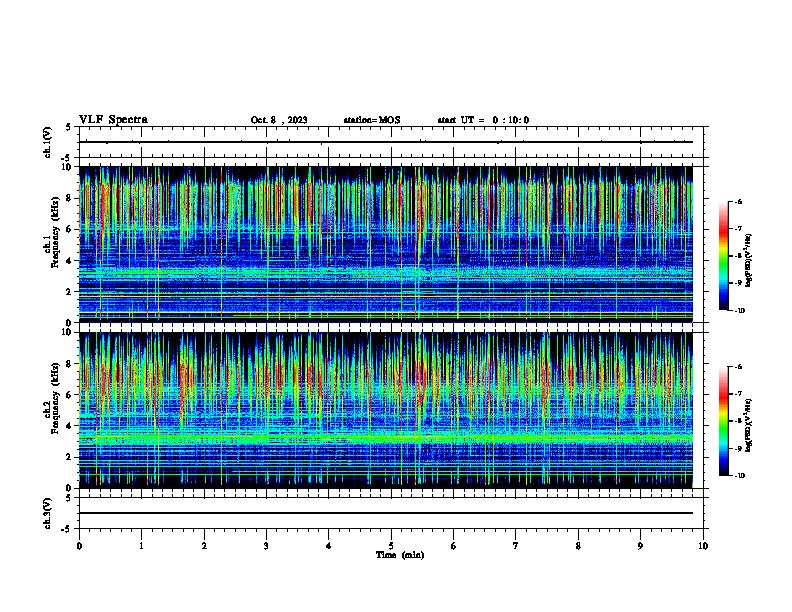This screenshot has width=792, height=612.
Task: Click the ch.1 spectrogram color scale bar
Action: (723, 256)
